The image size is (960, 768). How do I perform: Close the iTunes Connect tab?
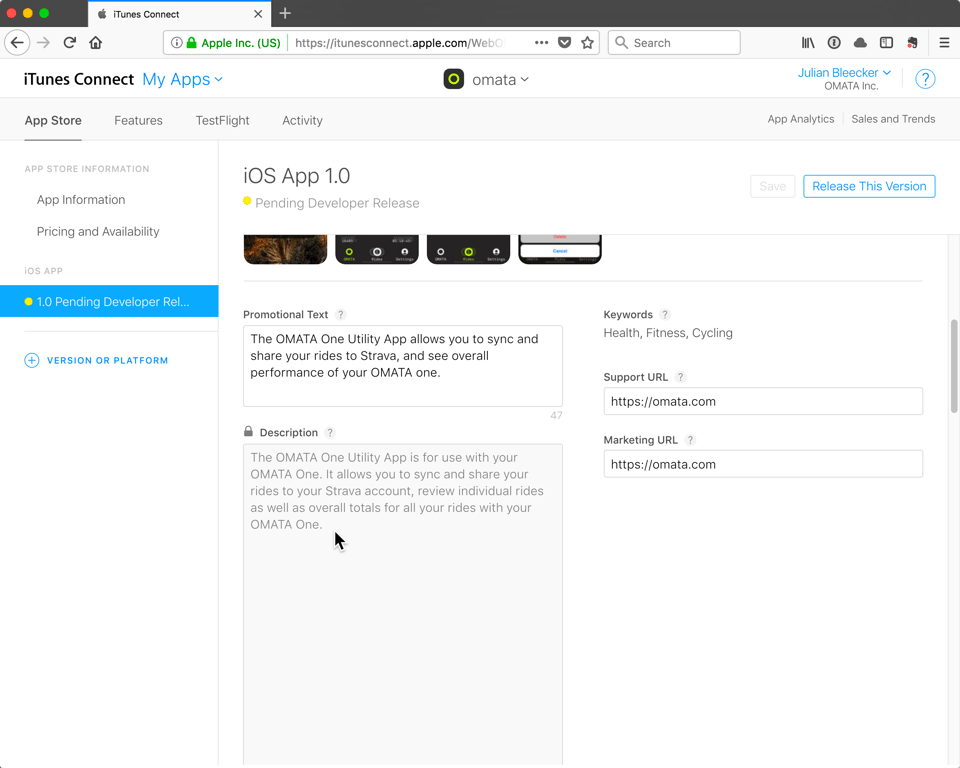[x=258, y=13]
